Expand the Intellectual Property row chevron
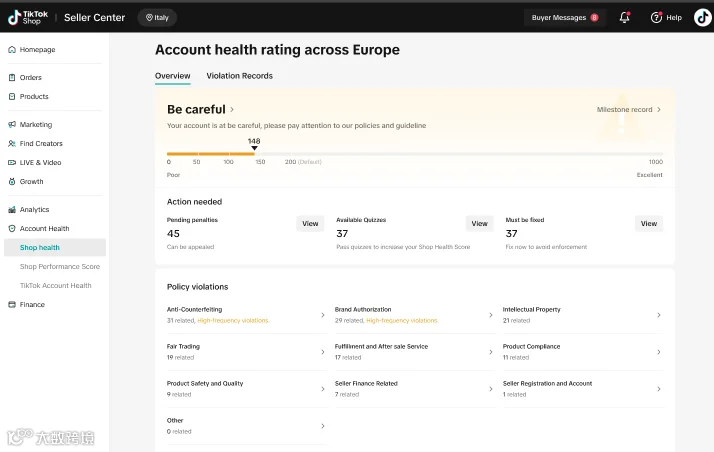Image resolution: width=714 pixels, height=452 pixels. (x=659, y=315)
